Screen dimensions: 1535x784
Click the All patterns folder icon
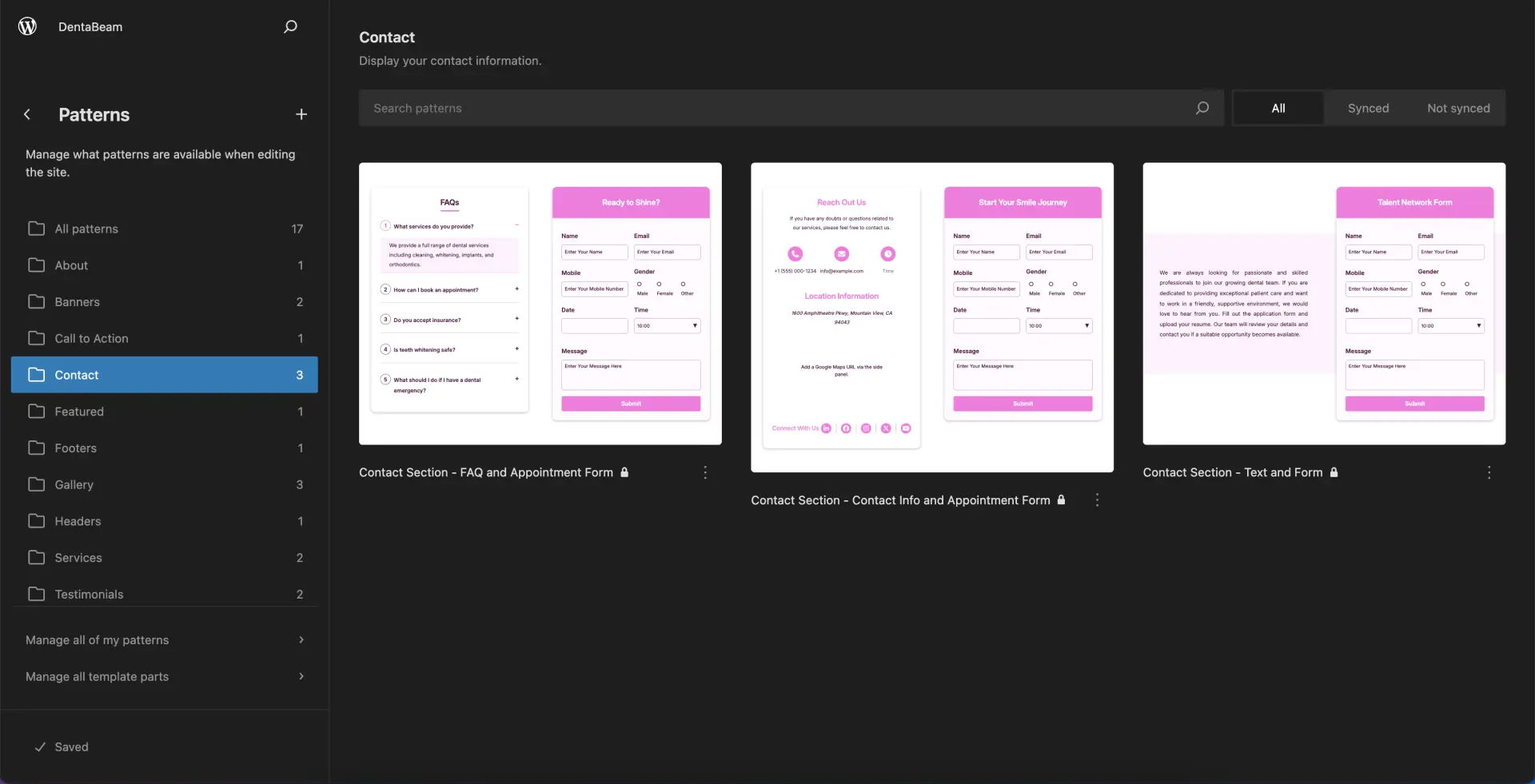[x=37, y=229]
